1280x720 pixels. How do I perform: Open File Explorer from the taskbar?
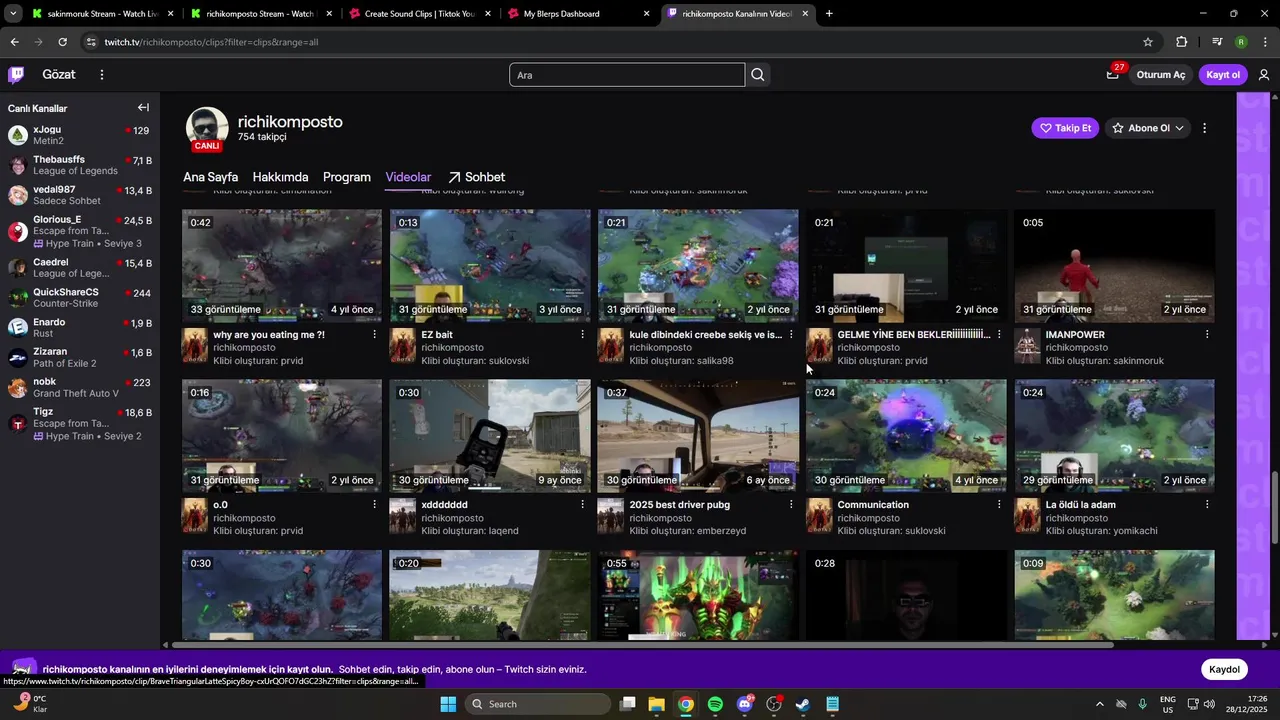pos(656,704)
